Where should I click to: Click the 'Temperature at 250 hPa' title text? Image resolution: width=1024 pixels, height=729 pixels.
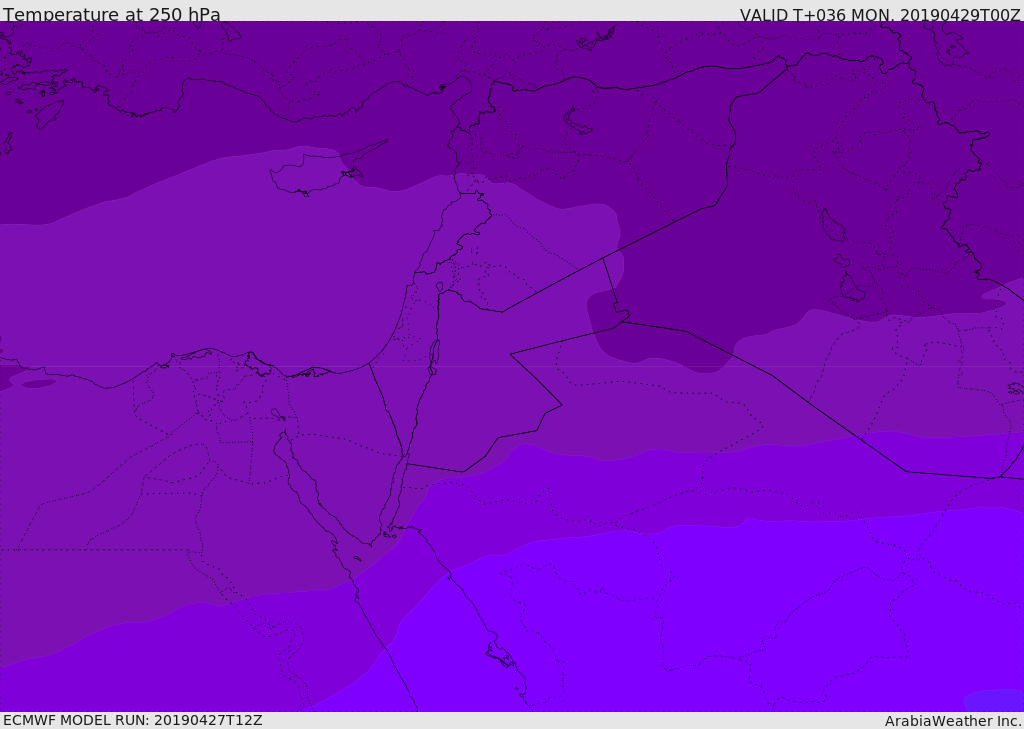point(112,14)
